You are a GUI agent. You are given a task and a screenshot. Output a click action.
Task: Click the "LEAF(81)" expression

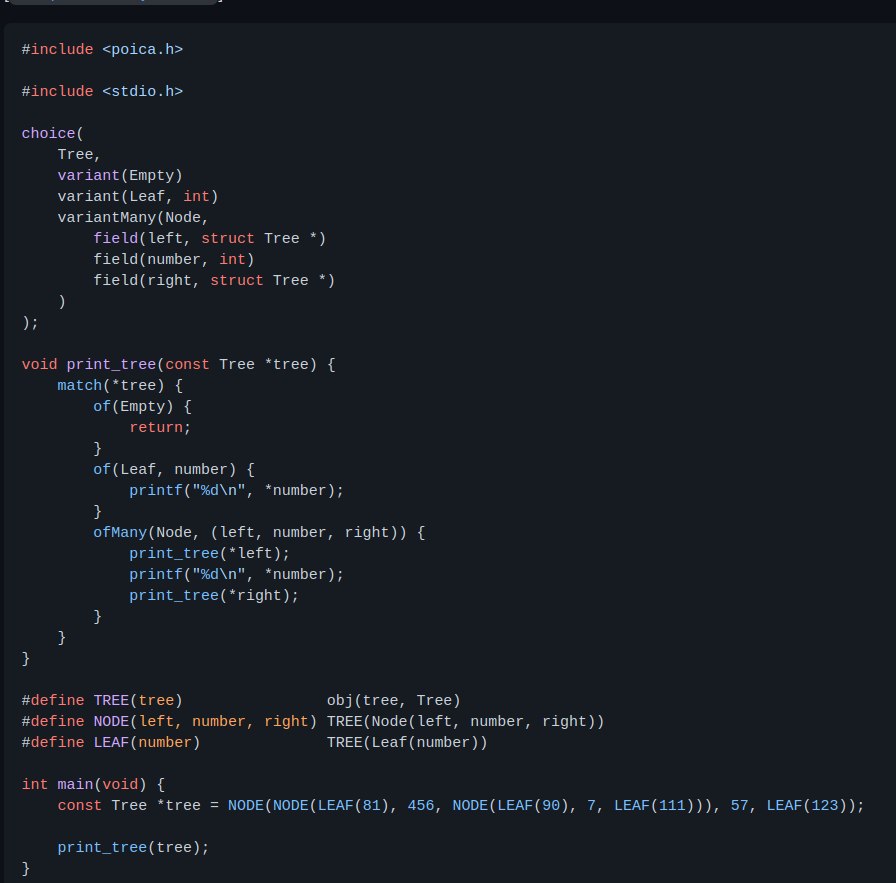coord(353,806)
